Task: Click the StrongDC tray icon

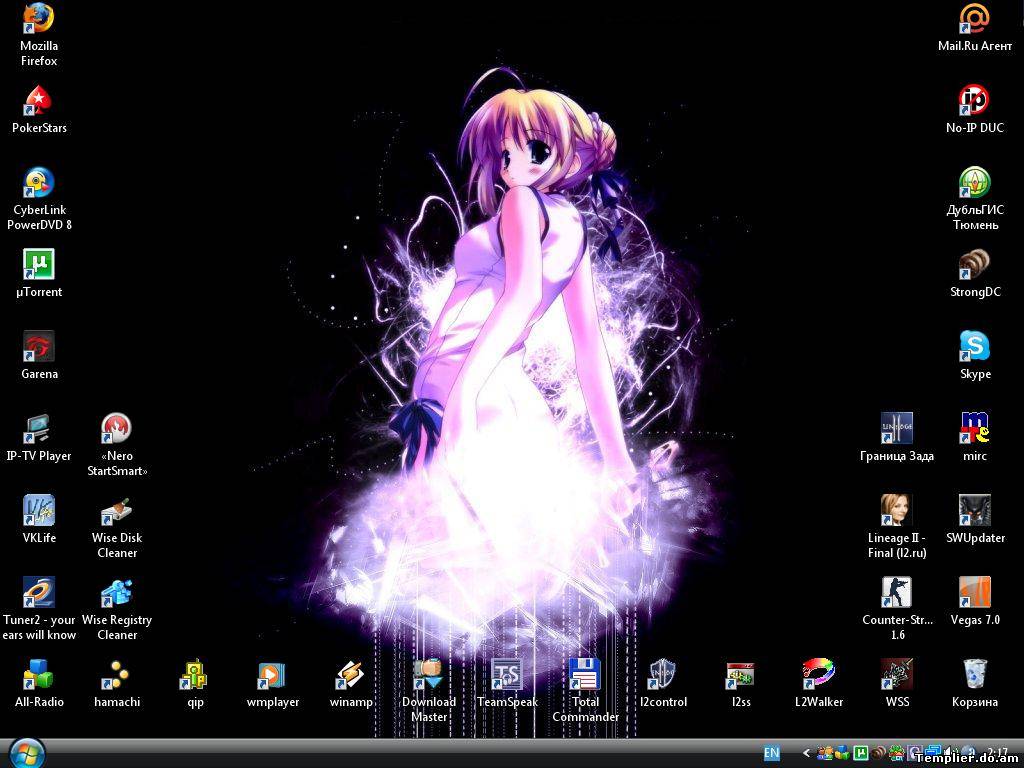Action: pyautogui.click(x=880, y=753)
